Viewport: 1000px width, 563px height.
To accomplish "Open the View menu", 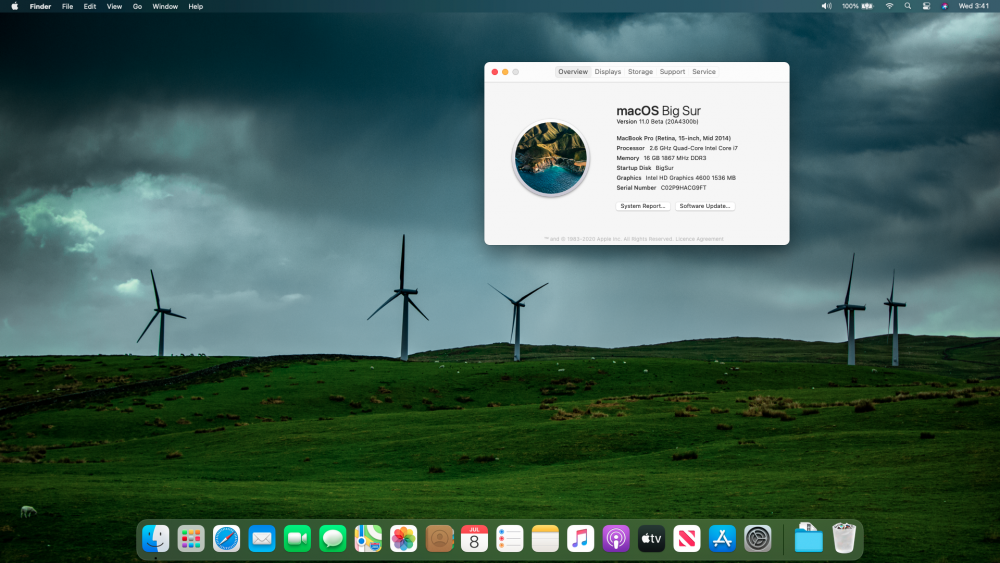I will [x=114, y=6].
